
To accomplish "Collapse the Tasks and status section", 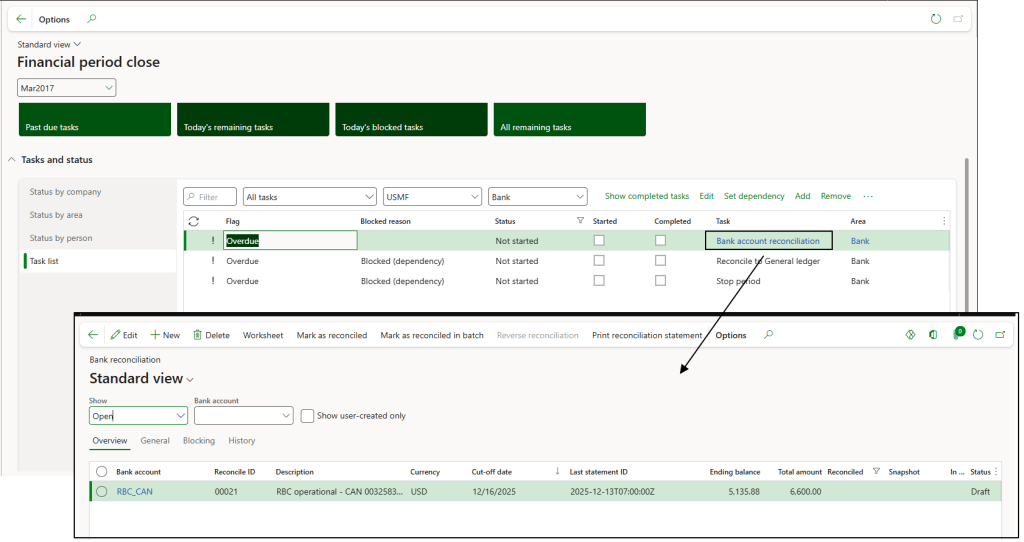I will [11, 160].
